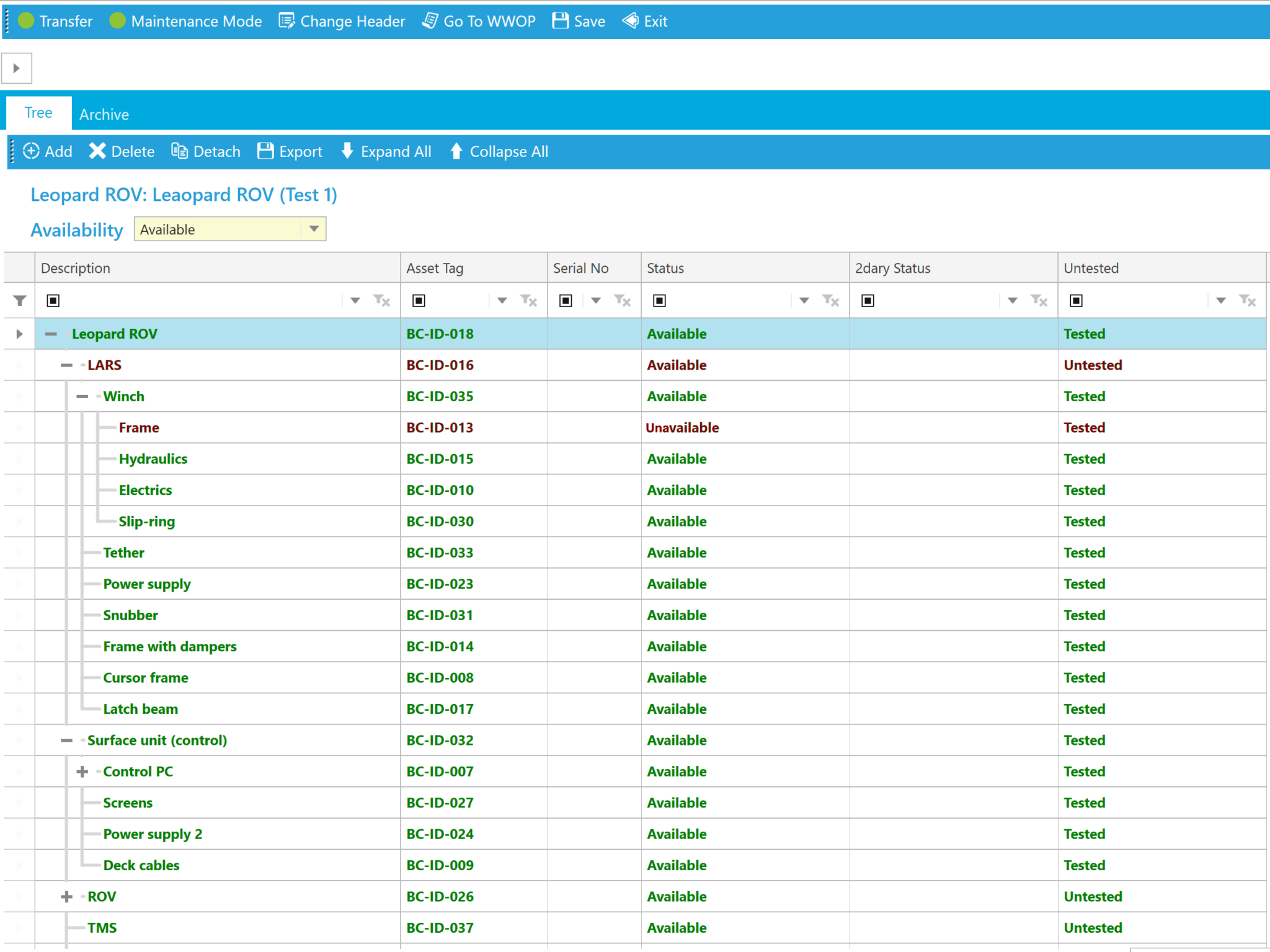Click the Transfer green status icon

[26, 20]
